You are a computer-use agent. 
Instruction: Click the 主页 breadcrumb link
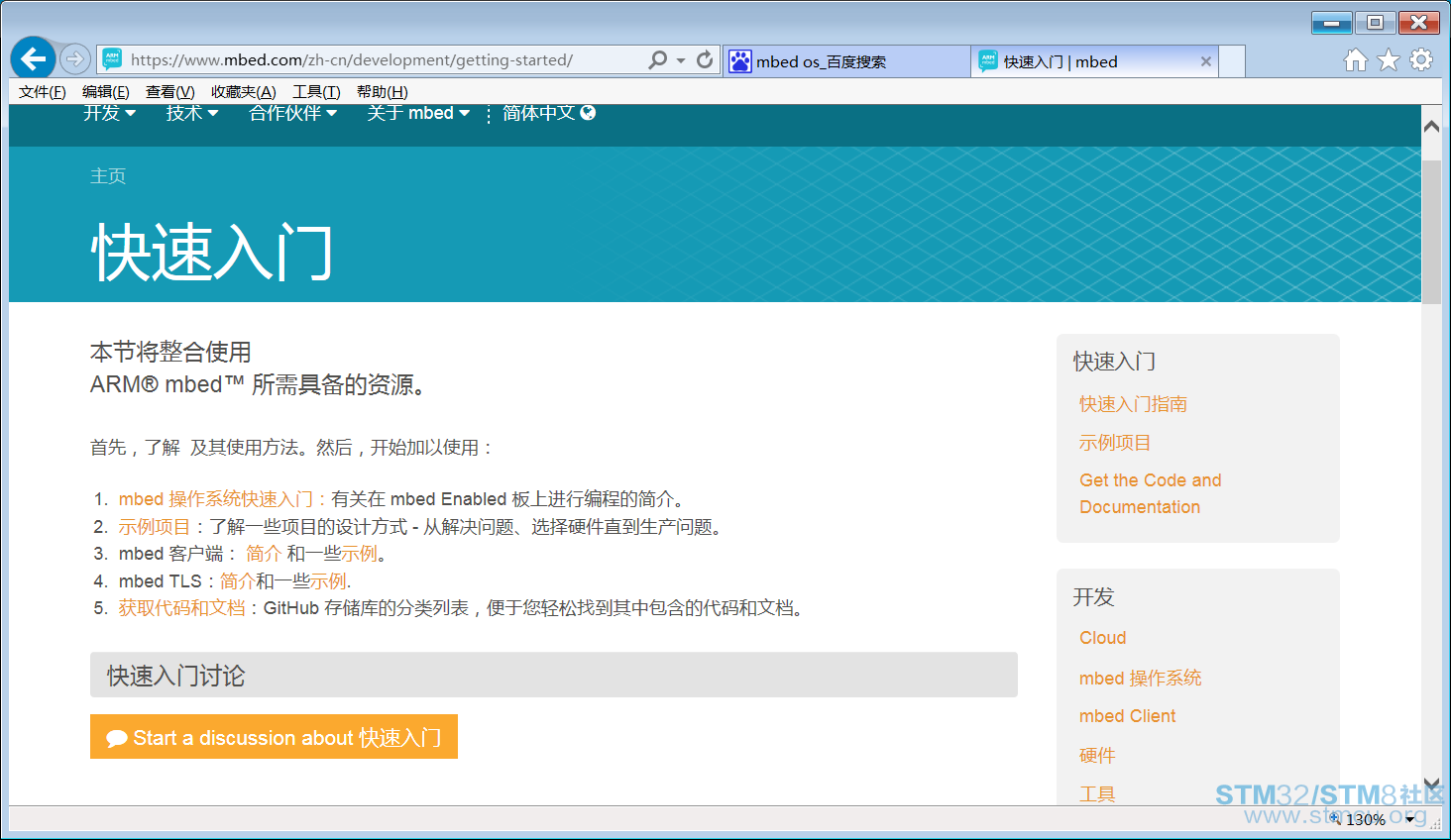click(x=108, y=176)
